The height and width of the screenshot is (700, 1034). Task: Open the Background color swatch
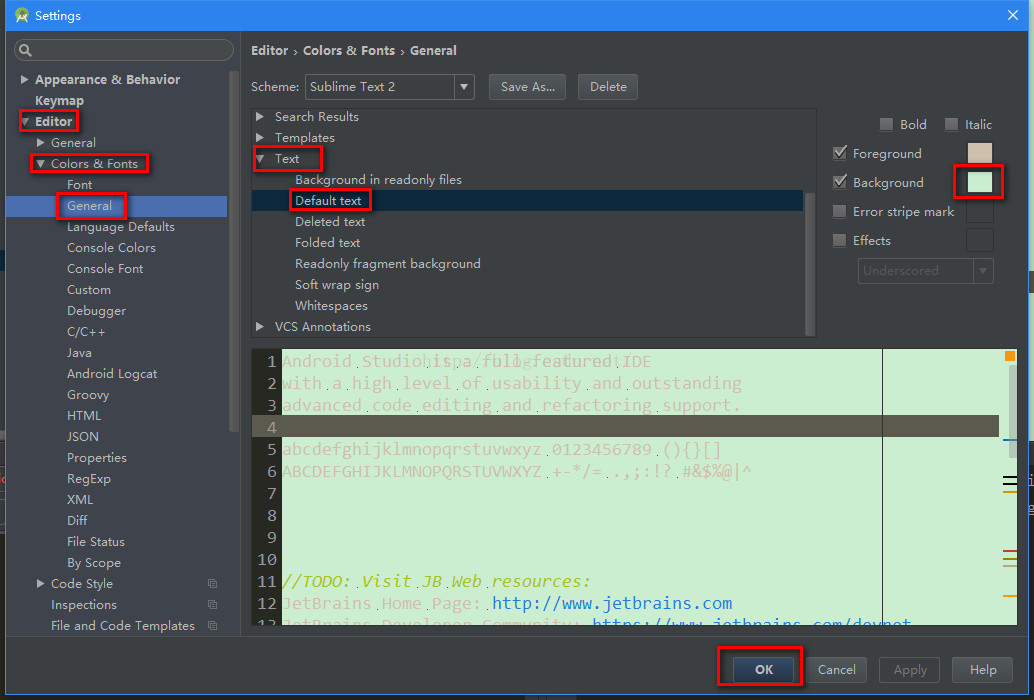coord(979,182)
